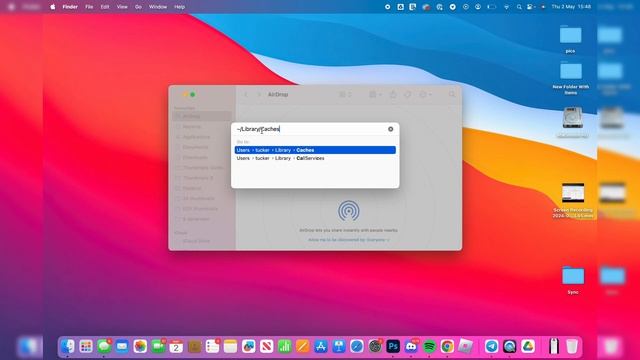
Task: Open the Finder menu in menu bar
Action: tap(70, 7)
